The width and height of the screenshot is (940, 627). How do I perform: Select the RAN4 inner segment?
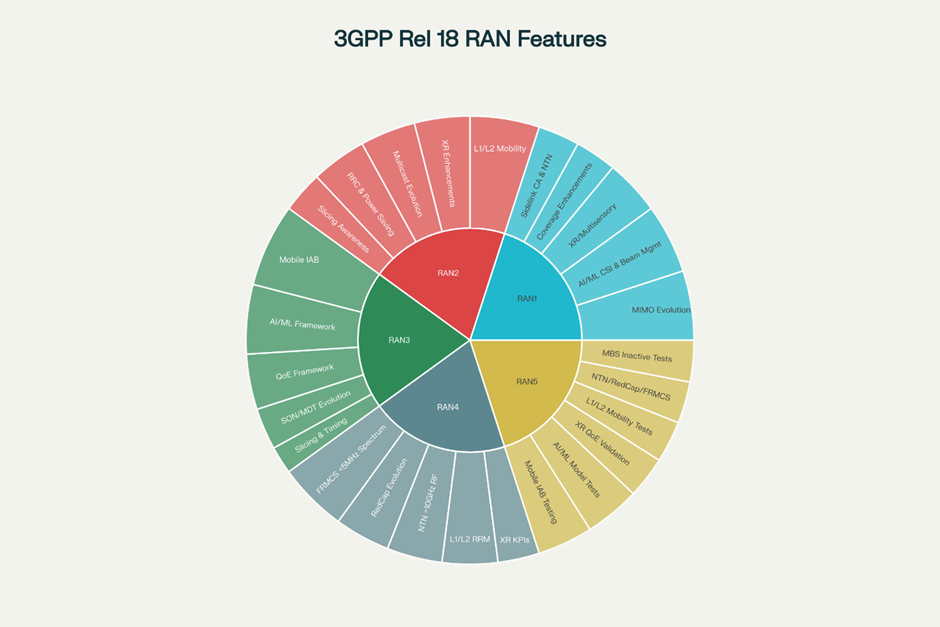[447, 406]
